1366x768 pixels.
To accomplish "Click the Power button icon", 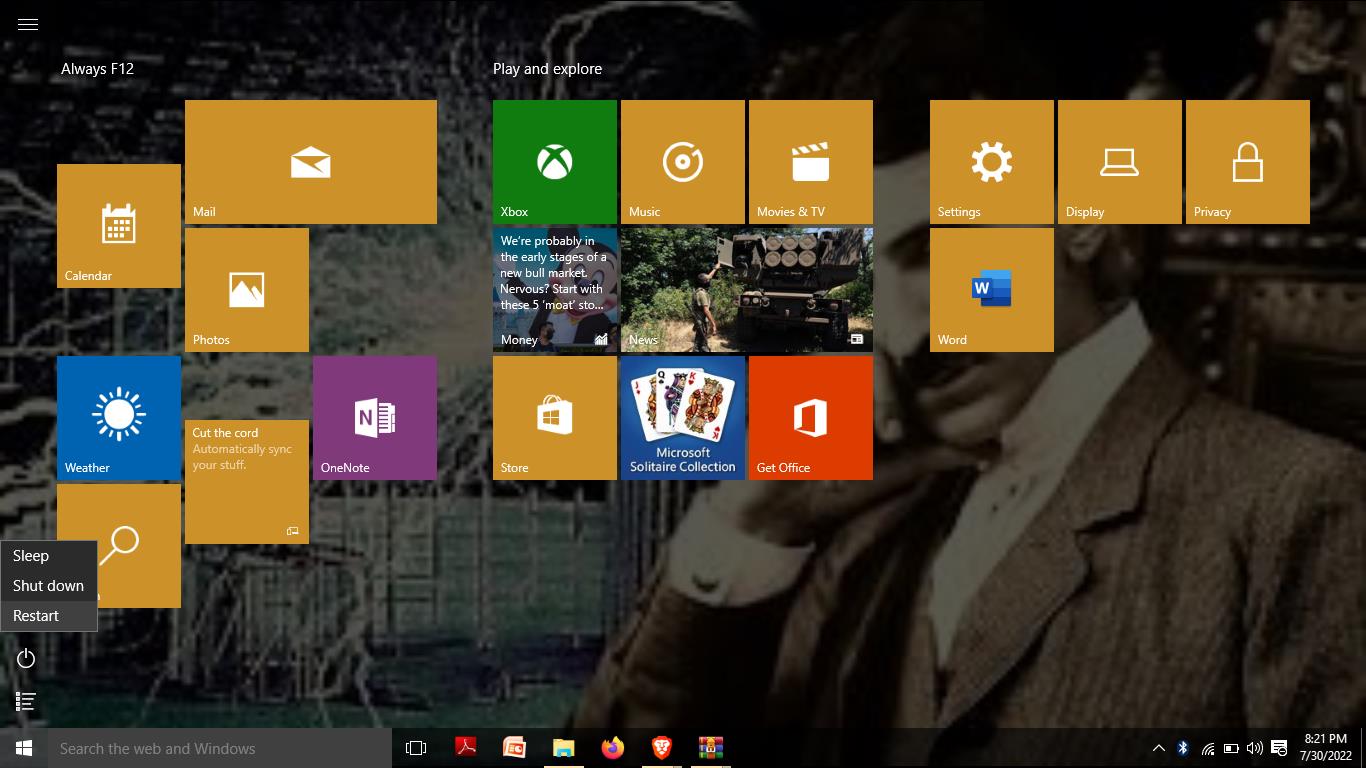I will [x=27, y=658].
